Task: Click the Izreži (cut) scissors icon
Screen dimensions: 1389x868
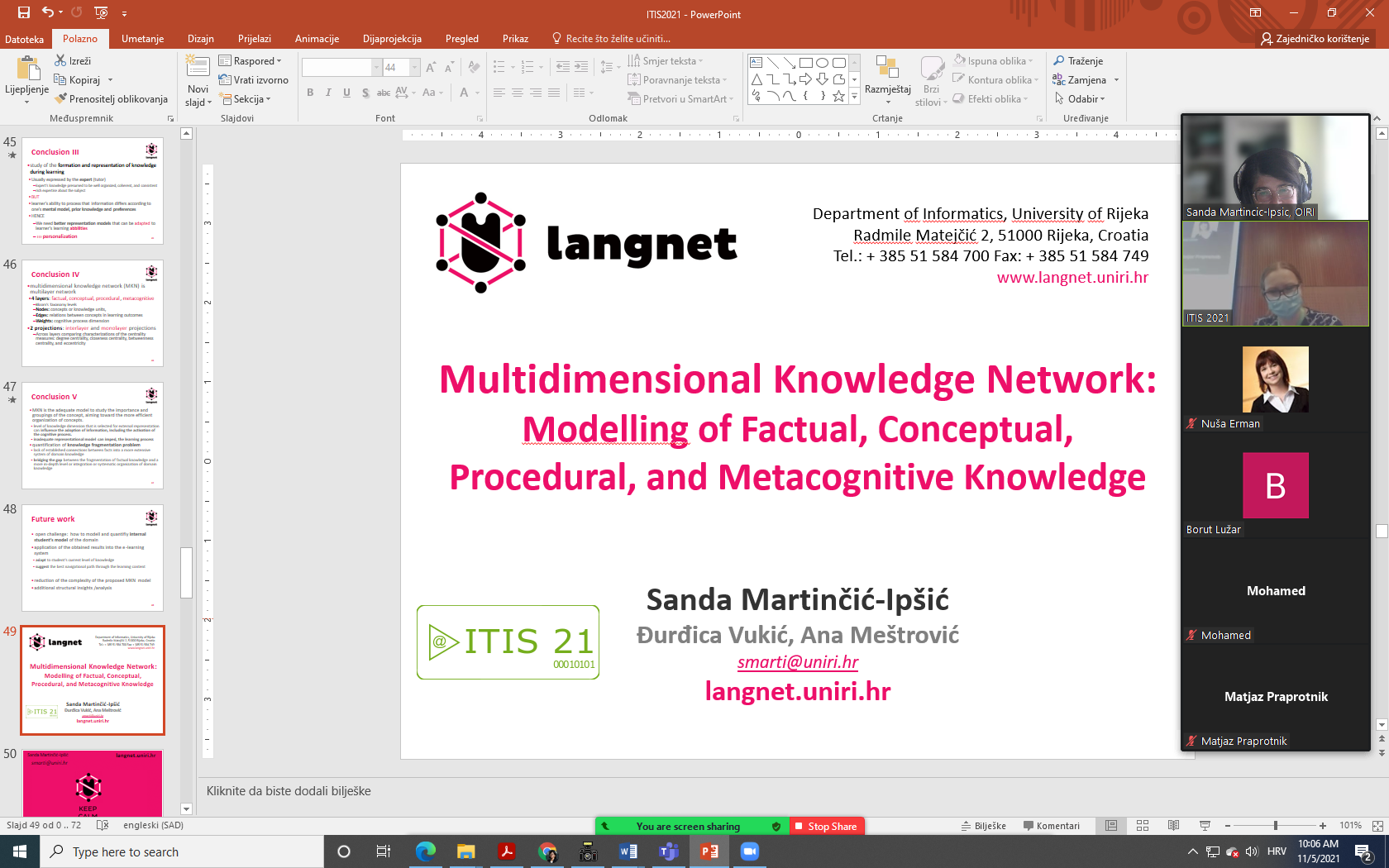Action: point(60,60)
